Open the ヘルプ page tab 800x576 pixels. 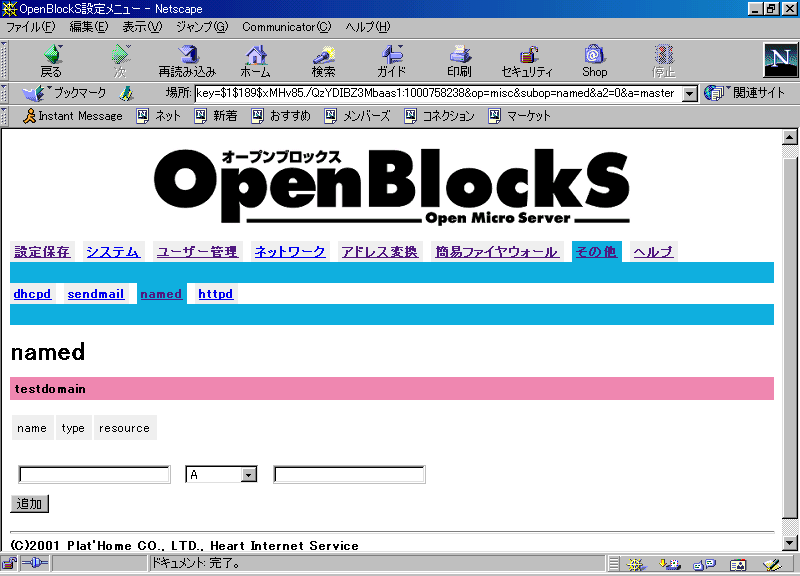click(x=653, y=252)
